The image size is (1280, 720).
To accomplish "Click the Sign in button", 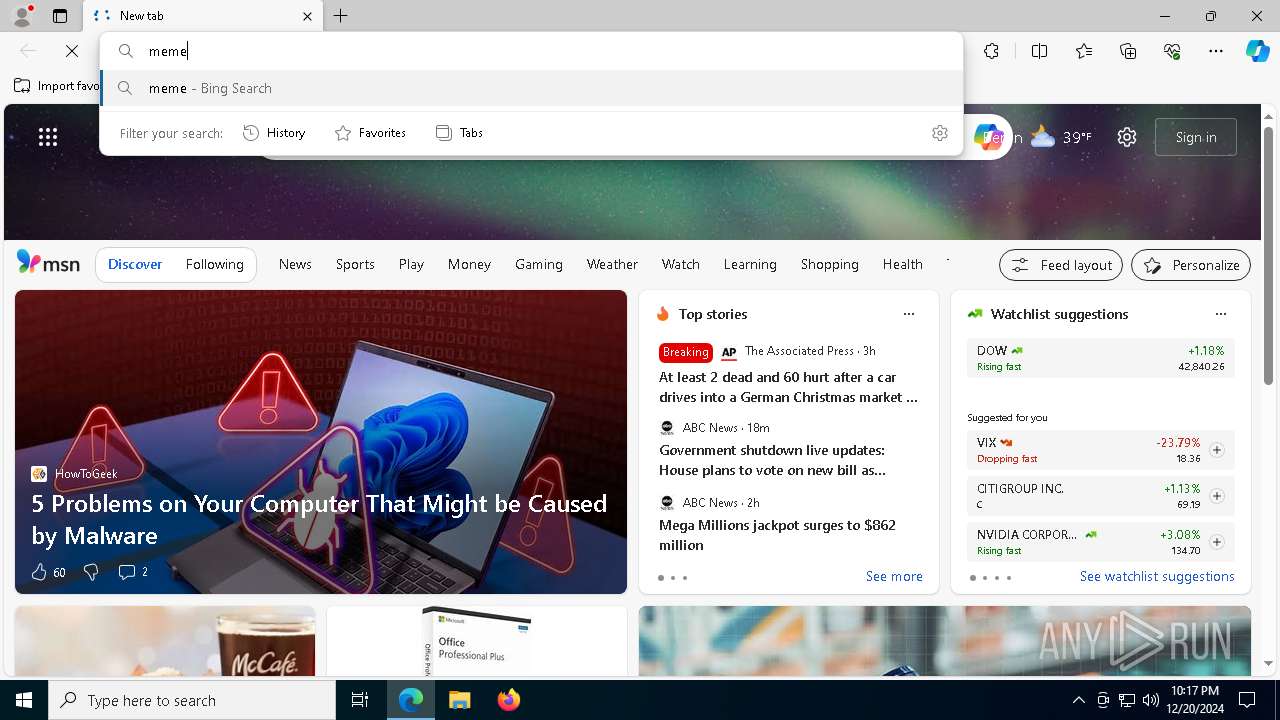I will [x=1196, y=137].
